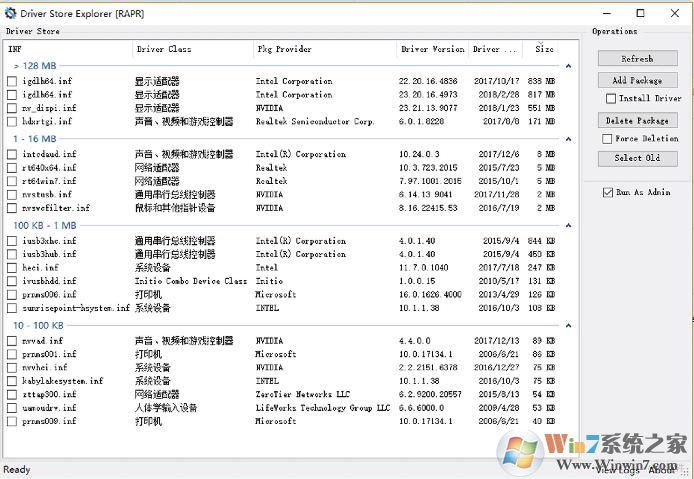This screenshot has width=694, height=479.
Task: Collapse the 10 - 100 KB group
Action: (x=569, y=325)
